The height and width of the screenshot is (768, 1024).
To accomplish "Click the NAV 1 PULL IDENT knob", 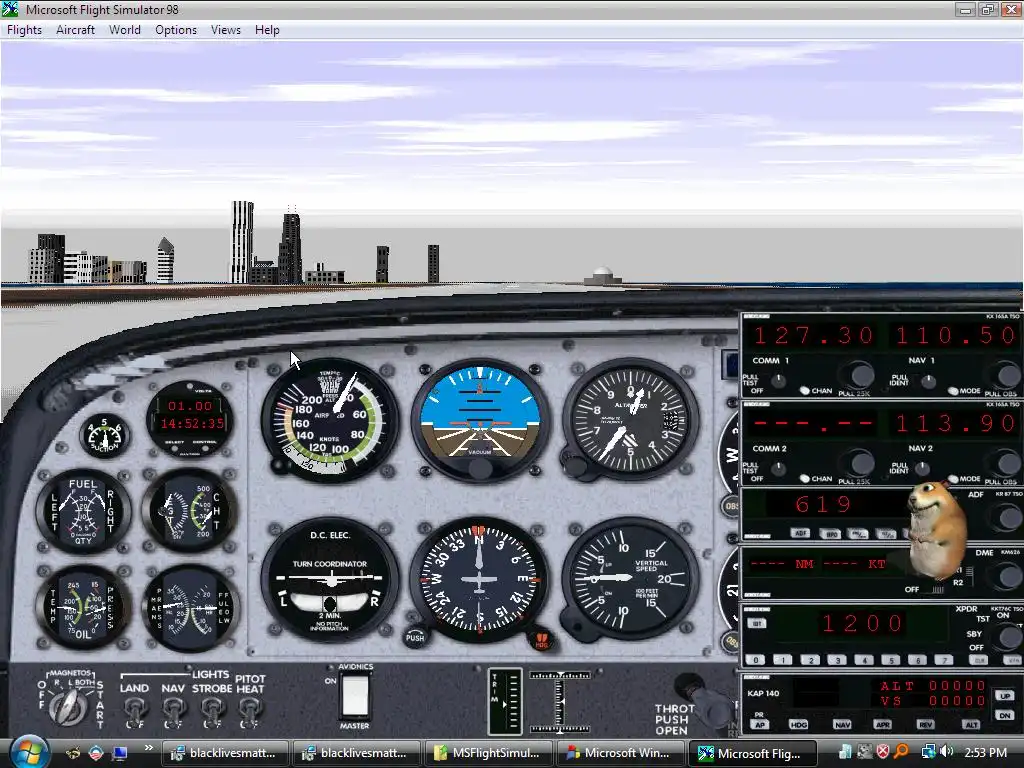I will [x=928, y=381].
